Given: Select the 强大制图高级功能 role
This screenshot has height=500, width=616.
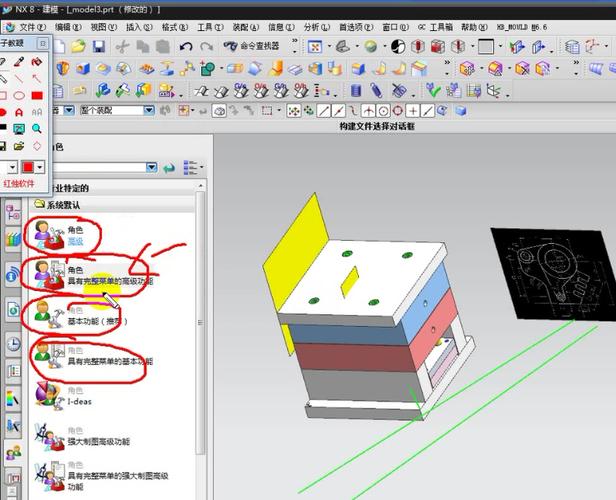Looking at the screenshot, I should (112, 436).
